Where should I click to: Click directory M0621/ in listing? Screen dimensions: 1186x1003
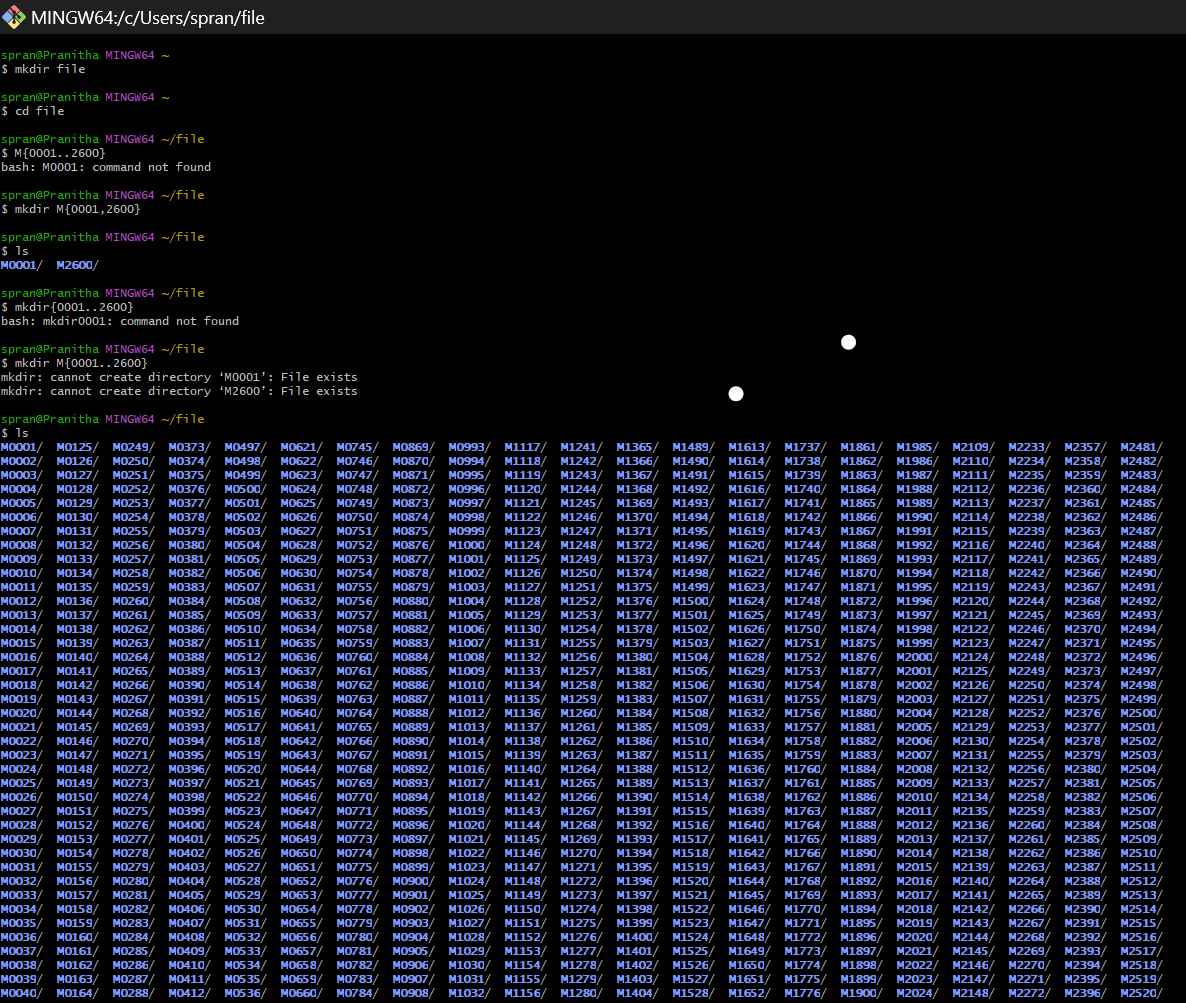tap(301, 447)
